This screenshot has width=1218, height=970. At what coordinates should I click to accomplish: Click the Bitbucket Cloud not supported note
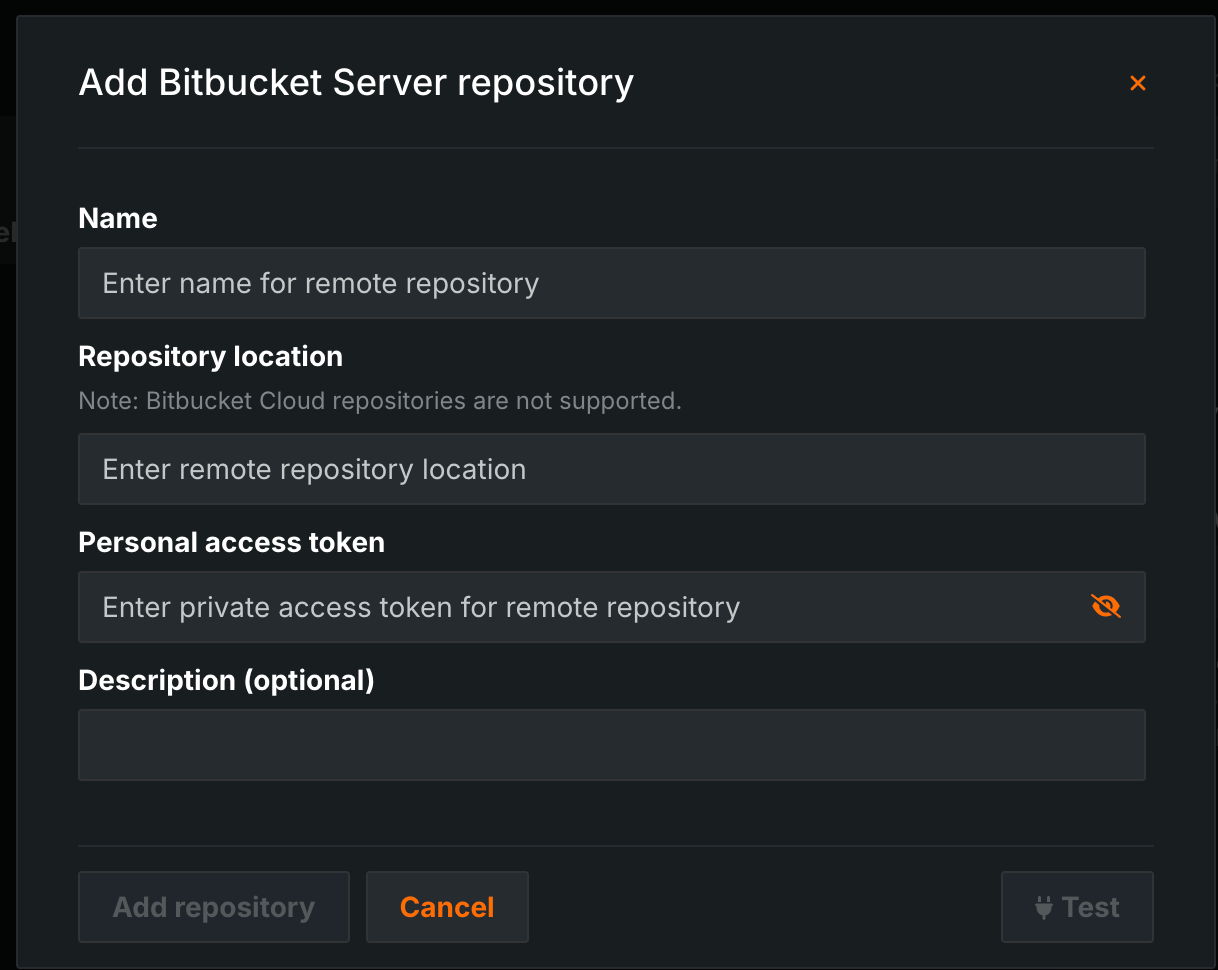point(380,401)
